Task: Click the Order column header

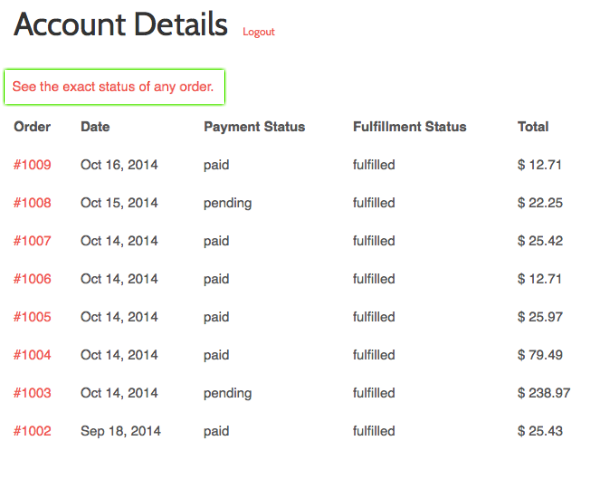Action: click(32, 127)
